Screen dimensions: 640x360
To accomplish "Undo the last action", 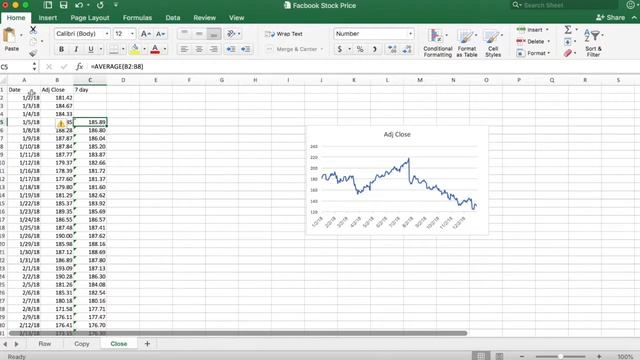I will (79, 5).
